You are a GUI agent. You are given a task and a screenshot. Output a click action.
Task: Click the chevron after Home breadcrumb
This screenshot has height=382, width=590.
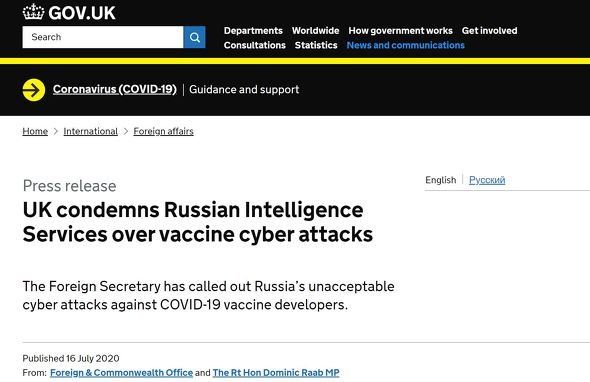point(56,131)
